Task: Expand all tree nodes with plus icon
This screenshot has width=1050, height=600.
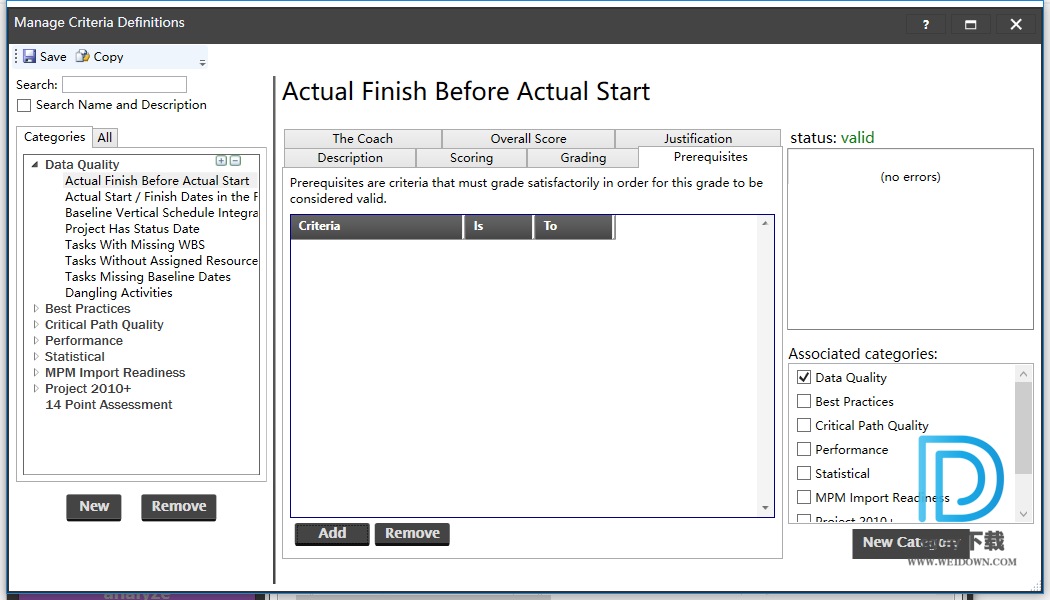Action: 221,161
